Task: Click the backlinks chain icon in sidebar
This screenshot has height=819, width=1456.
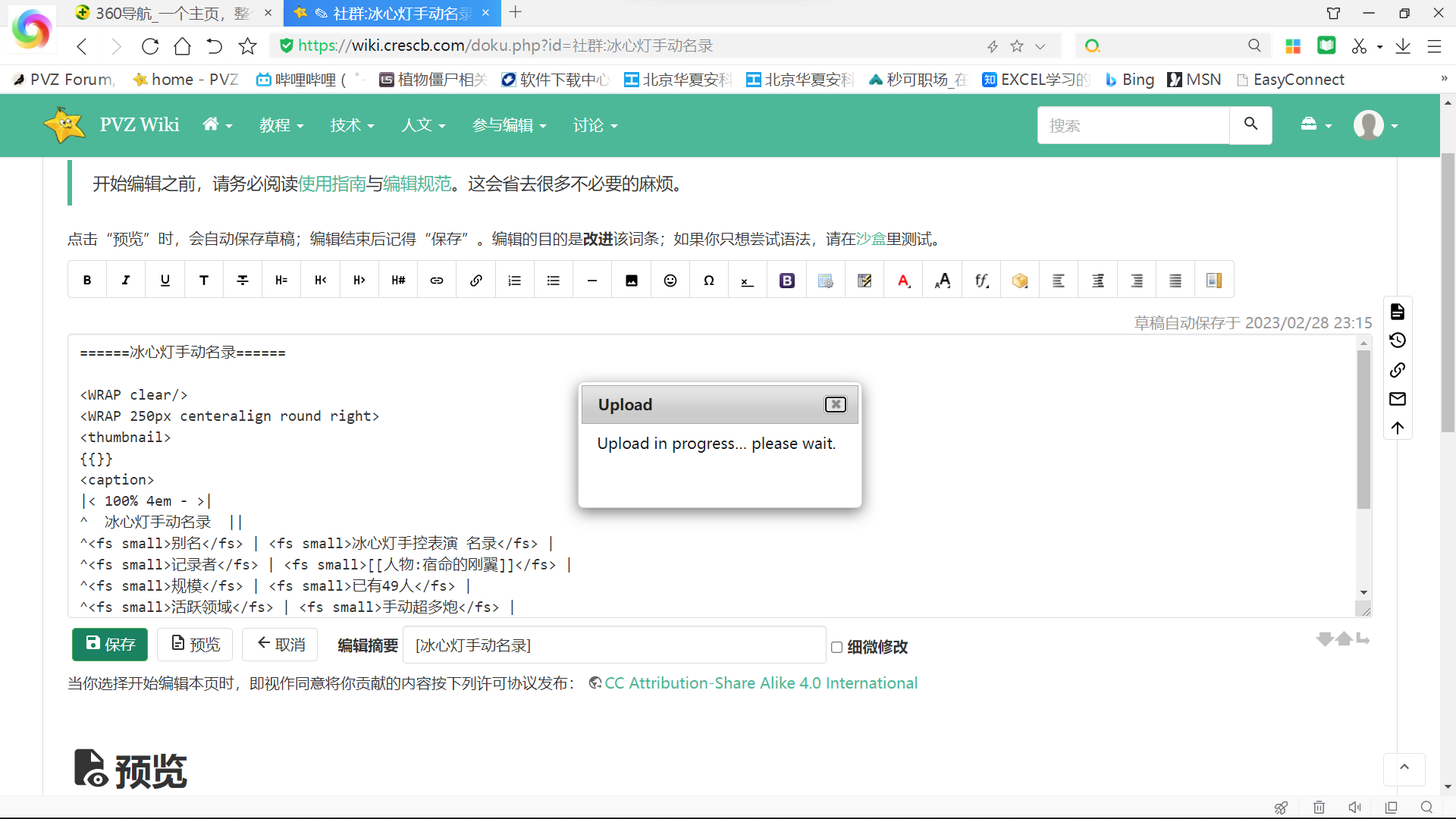Action: tap(1398, 370)
